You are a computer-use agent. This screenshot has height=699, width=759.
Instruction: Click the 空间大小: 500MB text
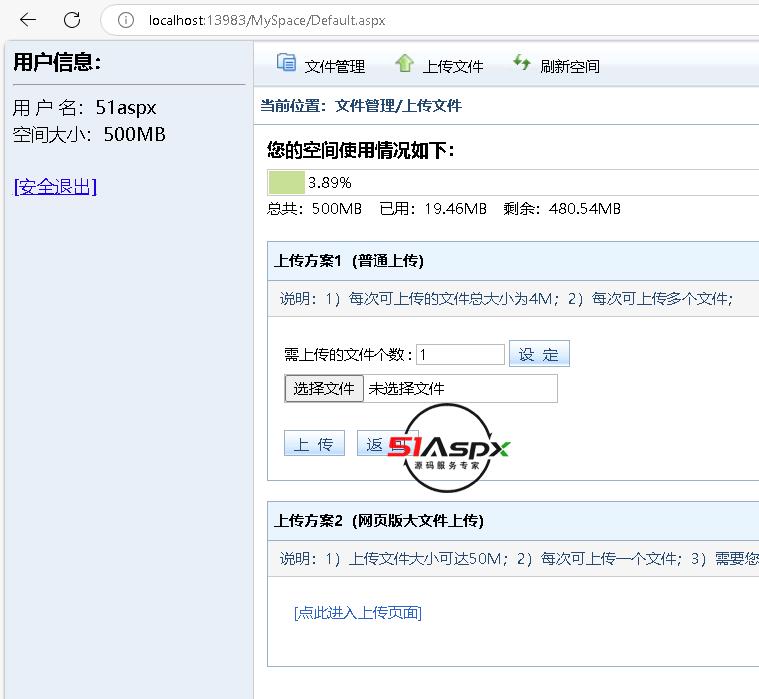click(89, 134)
